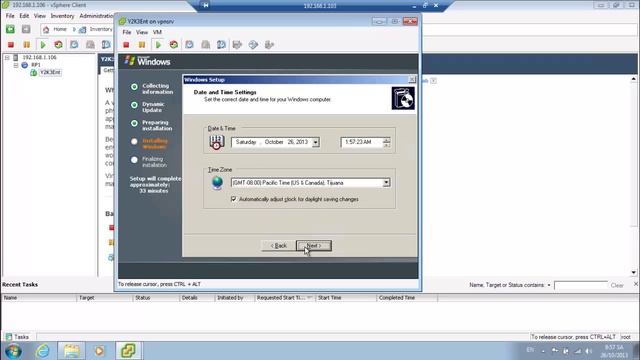Select the RP1 resource pool in tree

tap(36, 65)
